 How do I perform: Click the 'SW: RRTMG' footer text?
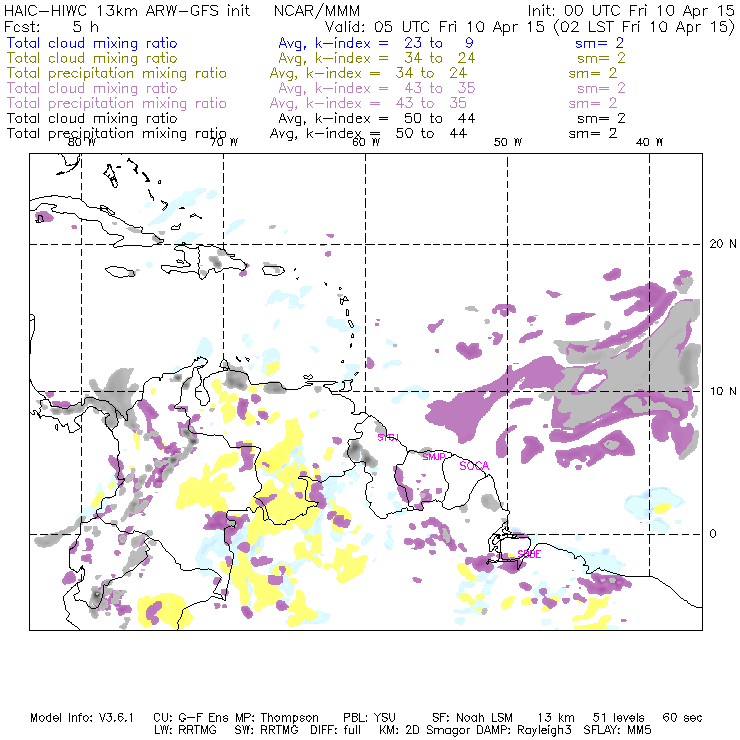pyautogui.click(x=267, y=730)
